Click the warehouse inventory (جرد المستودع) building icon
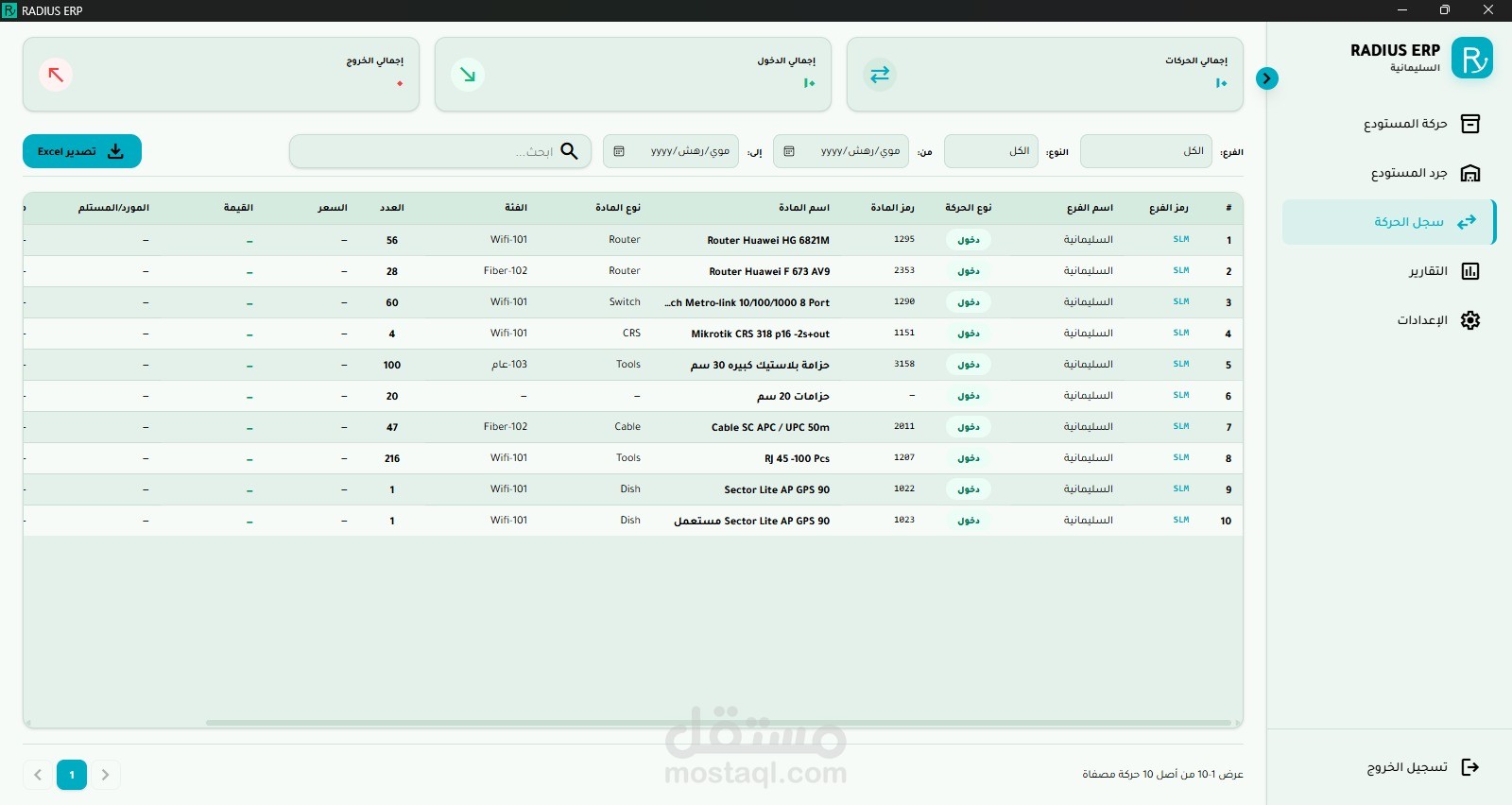This screenshot has width=1512, height=805. 1470,173
